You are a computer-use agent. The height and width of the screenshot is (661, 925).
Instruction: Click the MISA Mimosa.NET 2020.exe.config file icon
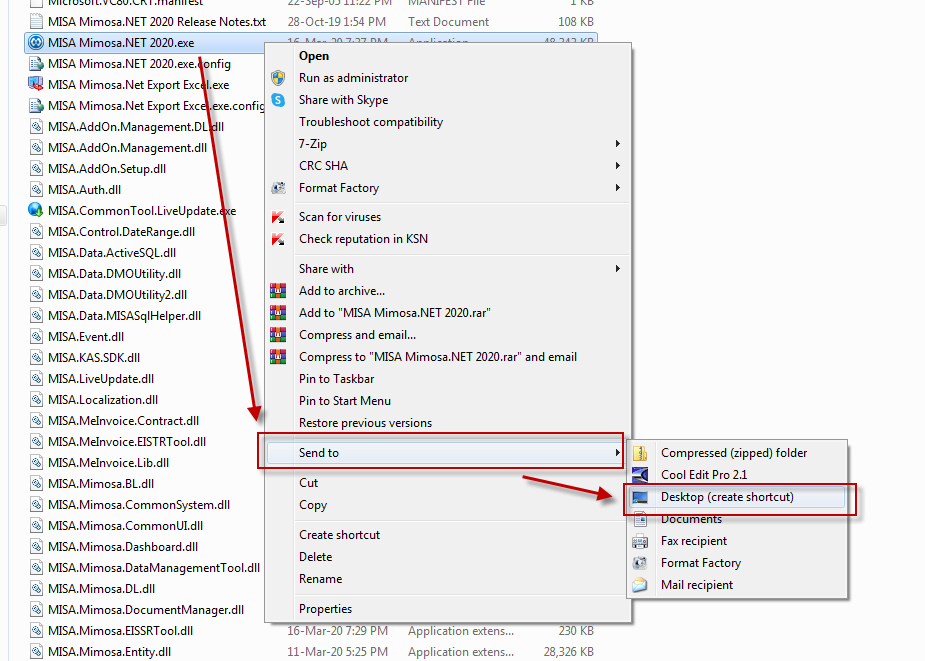tap(36, 64)
